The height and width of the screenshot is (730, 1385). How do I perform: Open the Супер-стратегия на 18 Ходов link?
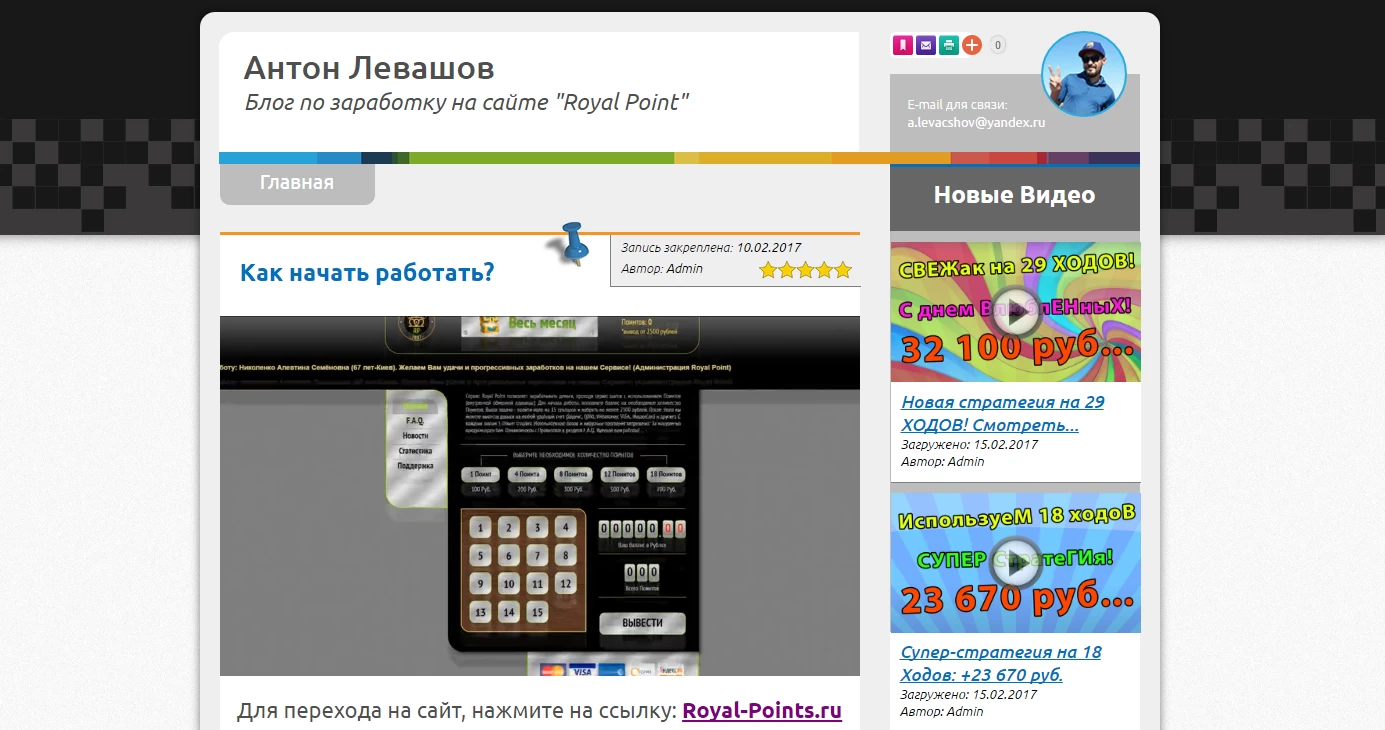[1001, 663]
